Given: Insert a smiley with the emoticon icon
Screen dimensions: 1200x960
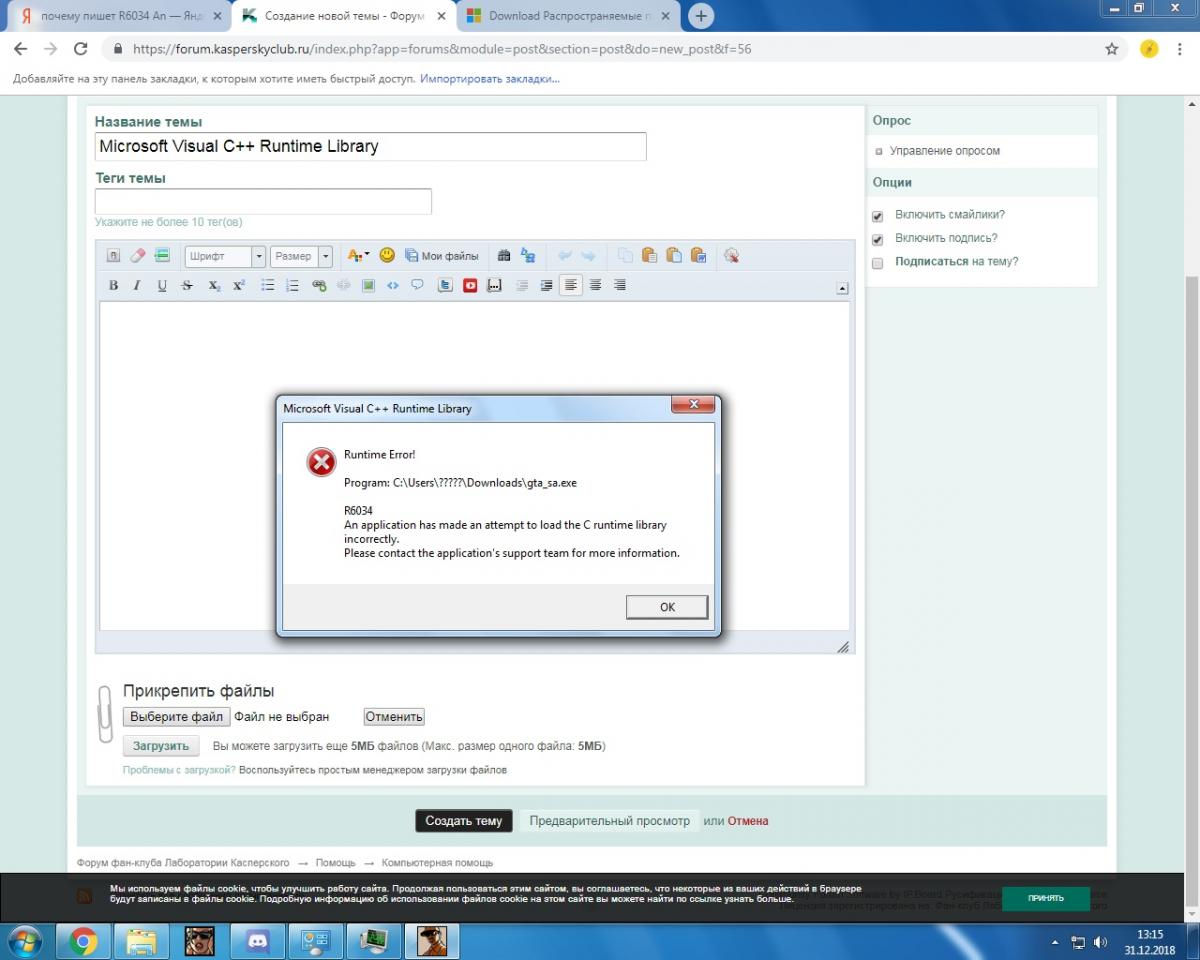Looking at the screenshot, I should (x=387, y=256).
